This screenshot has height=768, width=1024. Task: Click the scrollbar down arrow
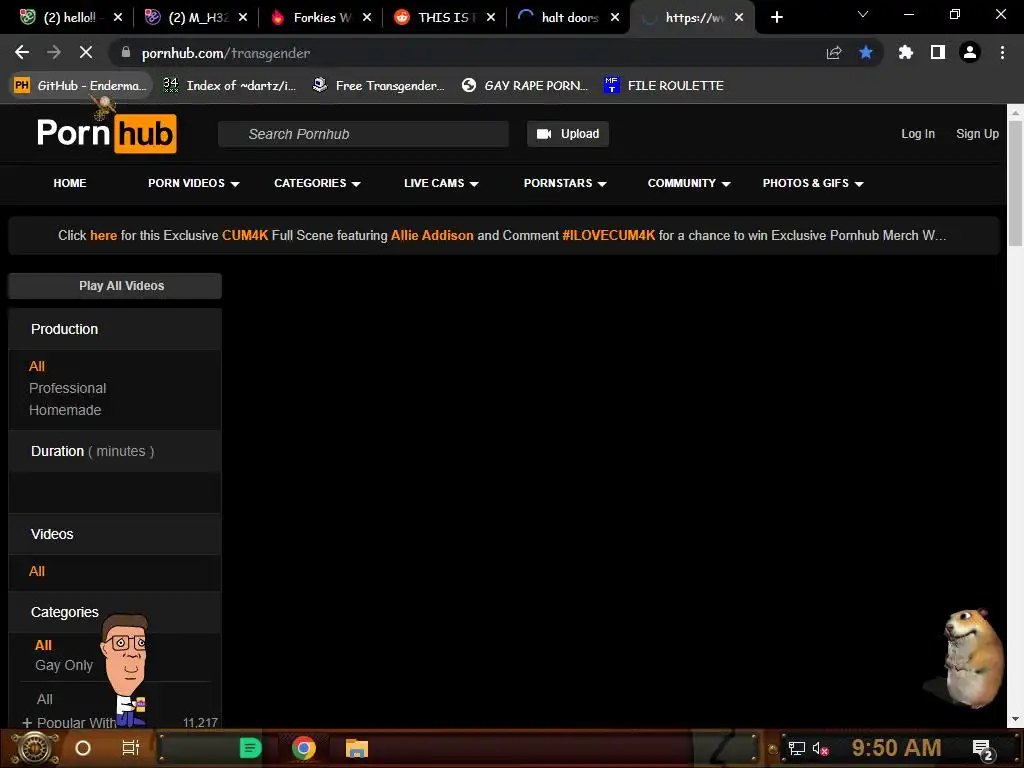(1015, 720)
